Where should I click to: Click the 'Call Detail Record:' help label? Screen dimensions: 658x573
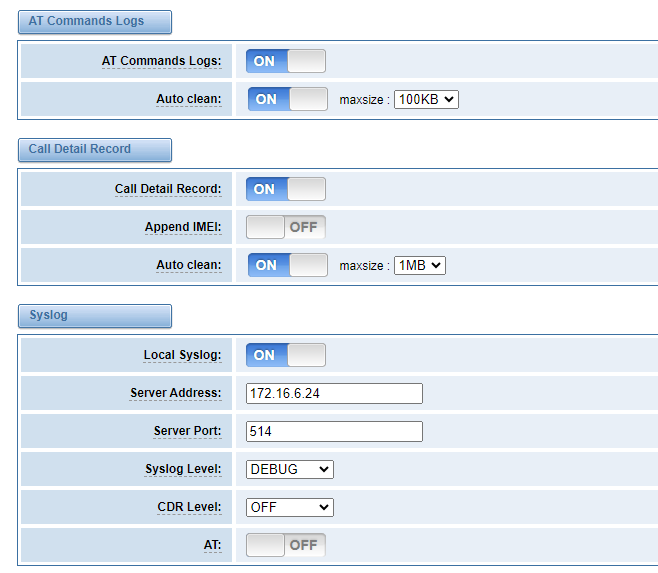click(168, 189)
